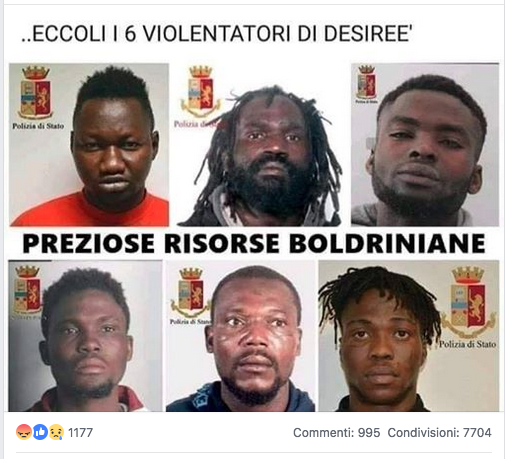505x459 pixels.
Task: Click the angry reaction emoji icon
Action: (24, 432)
